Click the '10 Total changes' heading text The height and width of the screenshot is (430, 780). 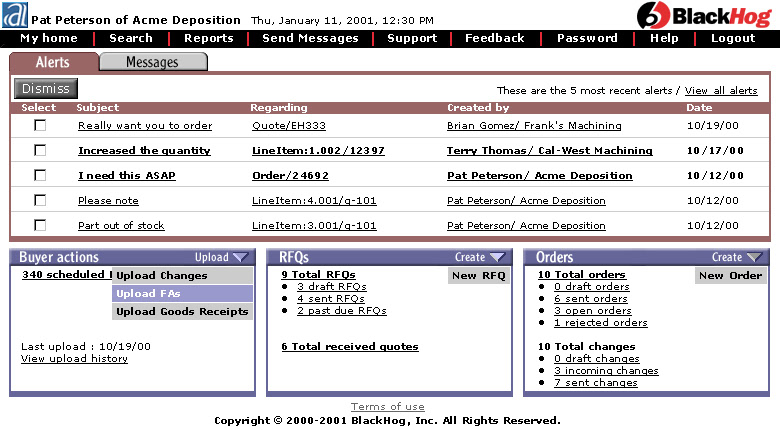586,346
